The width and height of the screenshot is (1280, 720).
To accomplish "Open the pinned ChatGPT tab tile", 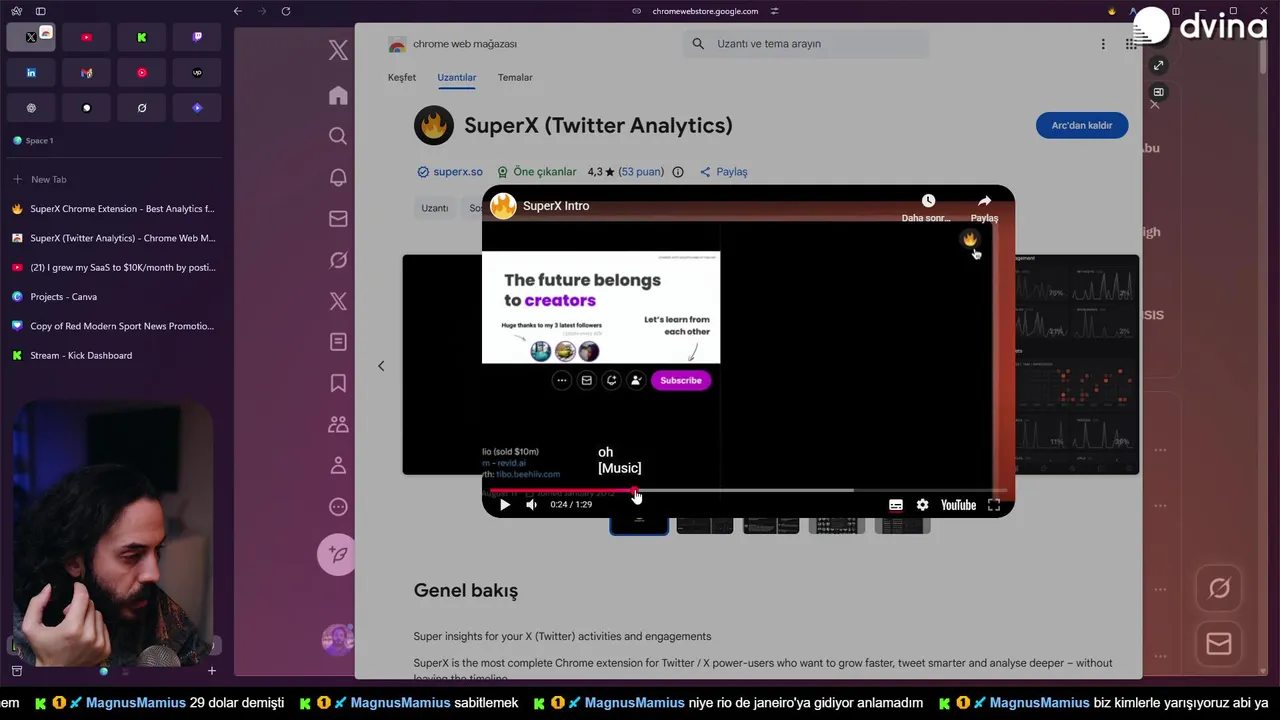I will click(x=31, y=108).
